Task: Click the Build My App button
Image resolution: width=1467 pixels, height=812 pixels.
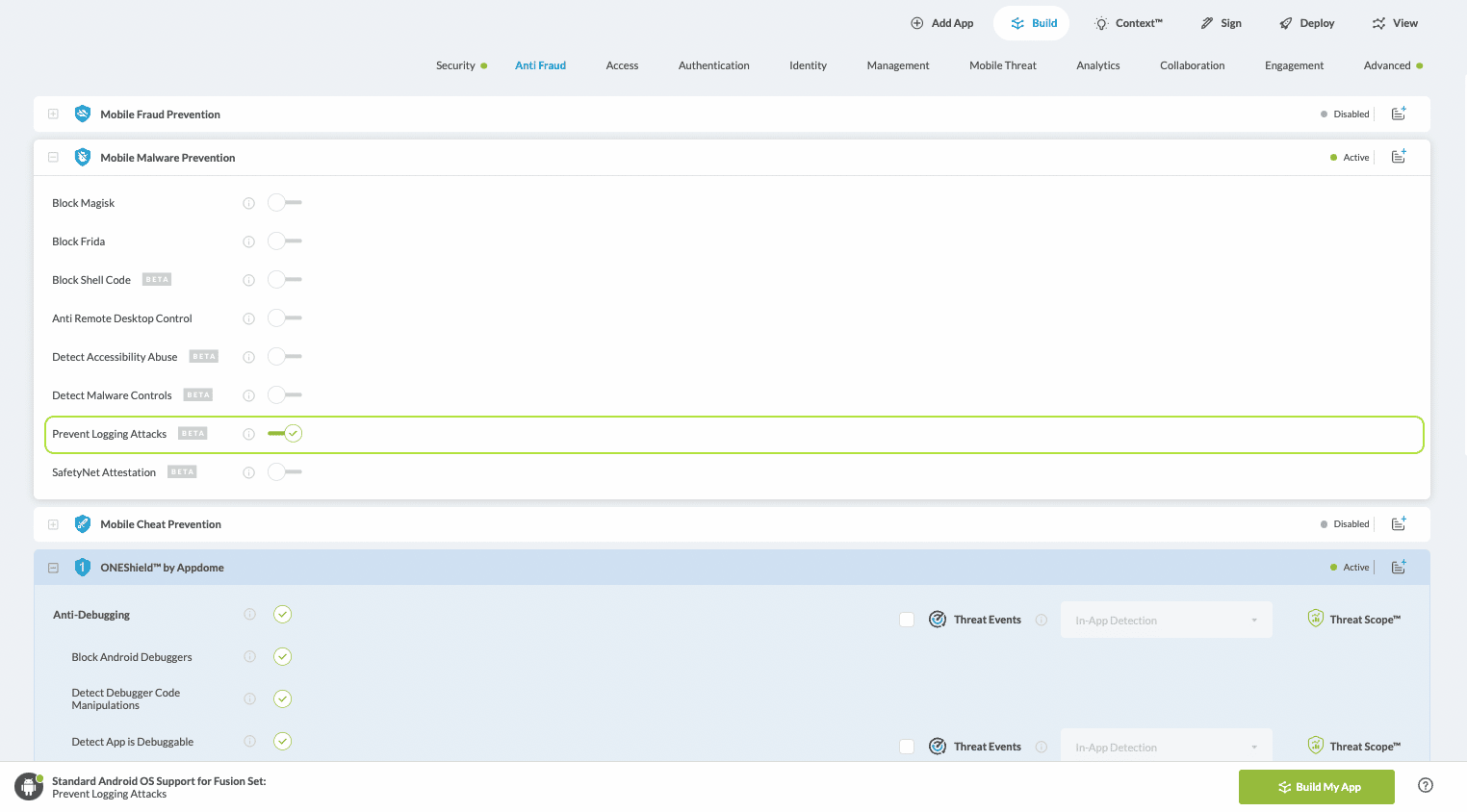Action: pyautogui.click(x=1316, y=787)
